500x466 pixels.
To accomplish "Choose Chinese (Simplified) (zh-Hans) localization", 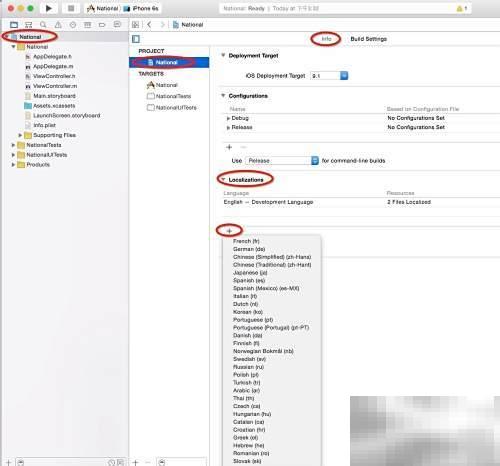I will pos(272,257).
